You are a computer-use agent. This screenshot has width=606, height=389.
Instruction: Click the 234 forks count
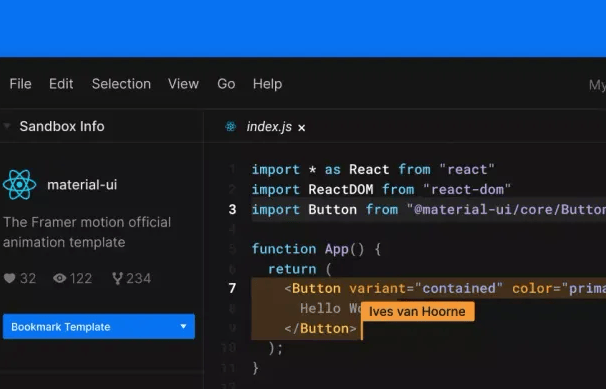[139, 279]
